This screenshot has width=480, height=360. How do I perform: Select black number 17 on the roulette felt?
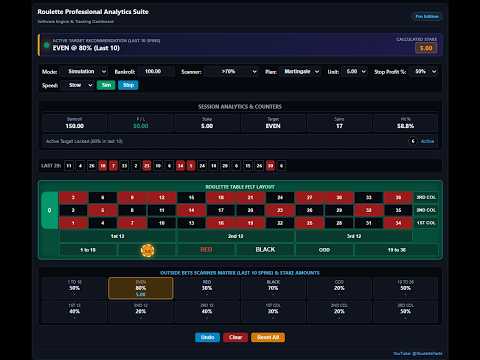coord(221,210)
